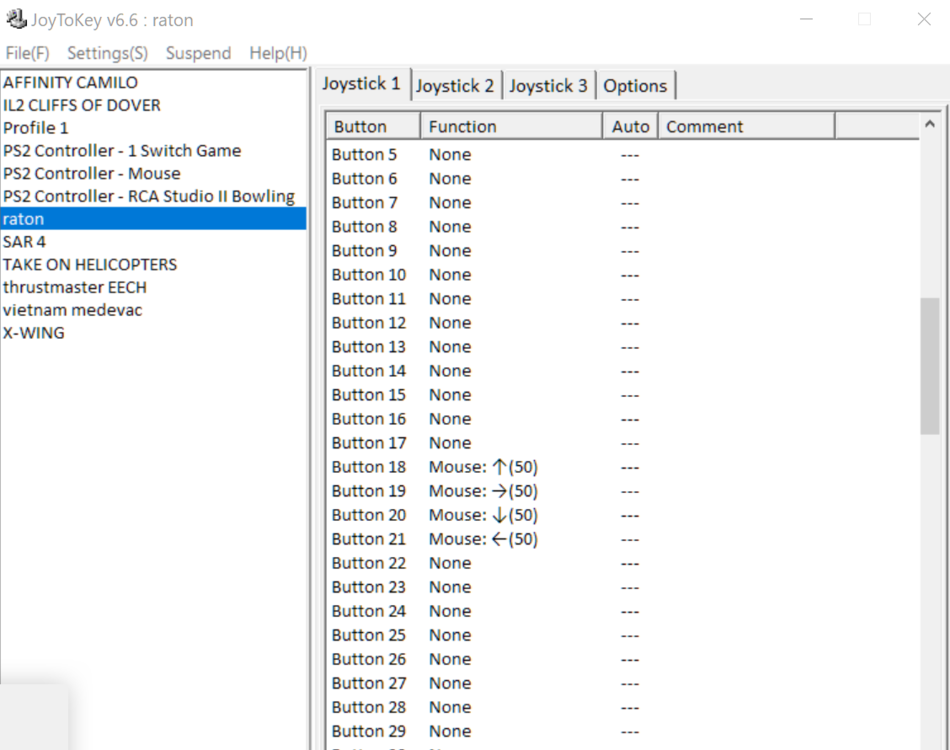
Task: Select the vietnam medevac profile
Action: coord(154,310)
